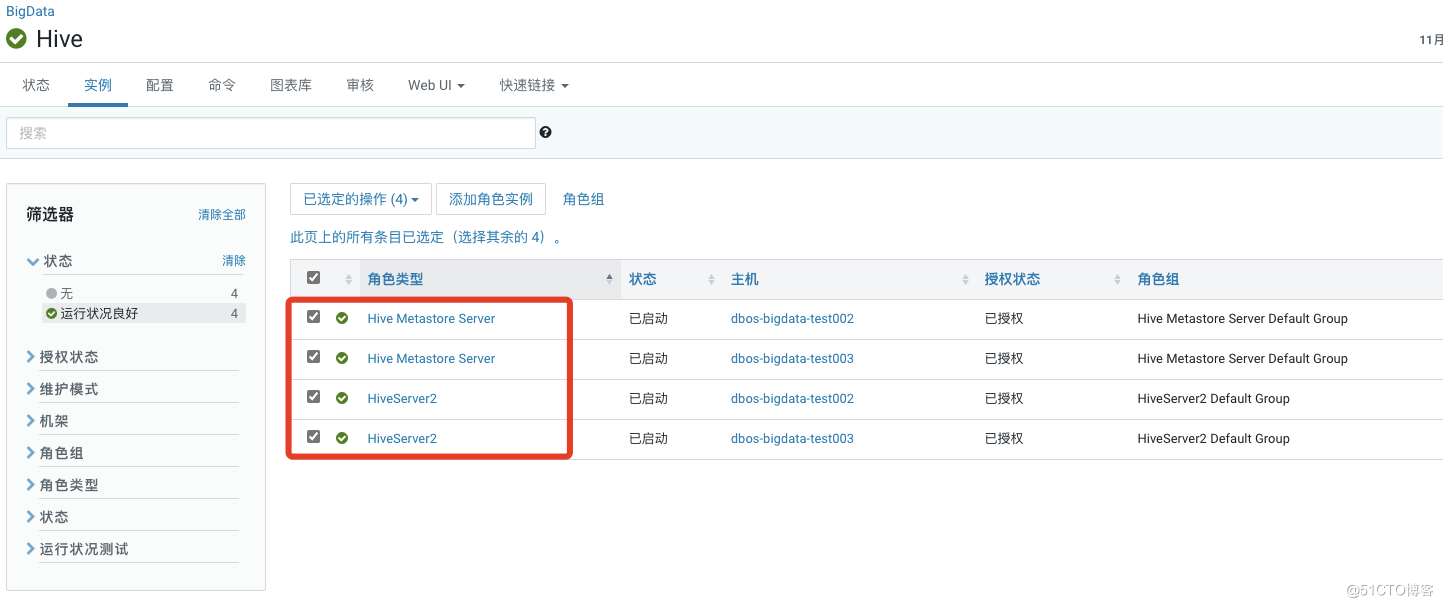Viewport: 1443px width, 607px height.
Task: Expand the 维护模式 filter section
Action: tap(62, 389)
